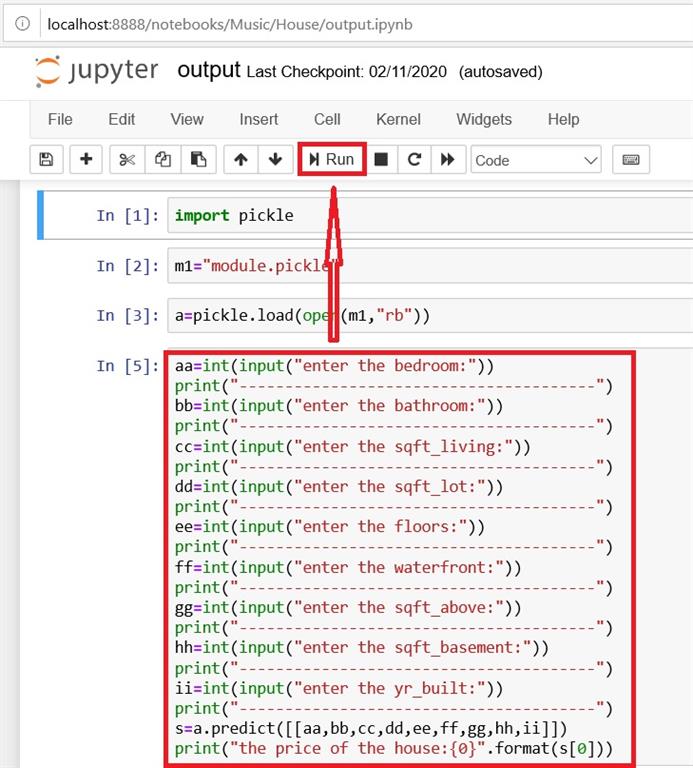Click the s=a.predict code line
693x768 pixels.
[x=371, y=729]
